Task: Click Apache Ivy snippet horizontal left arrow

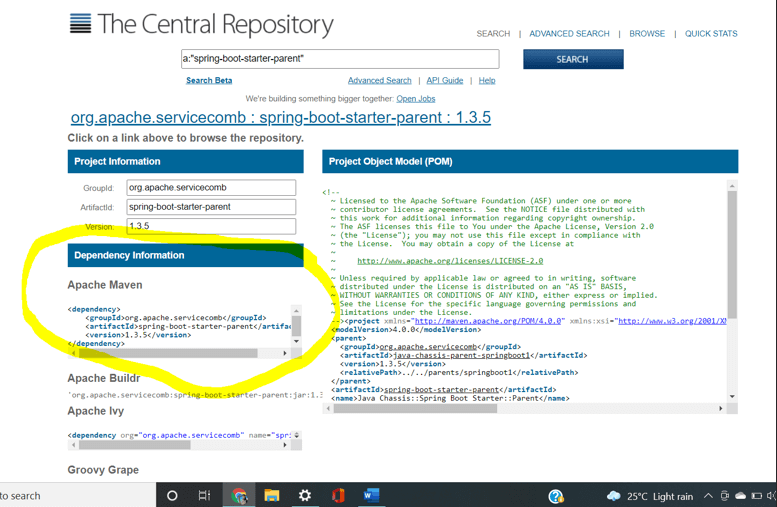Action: (74, 445)
